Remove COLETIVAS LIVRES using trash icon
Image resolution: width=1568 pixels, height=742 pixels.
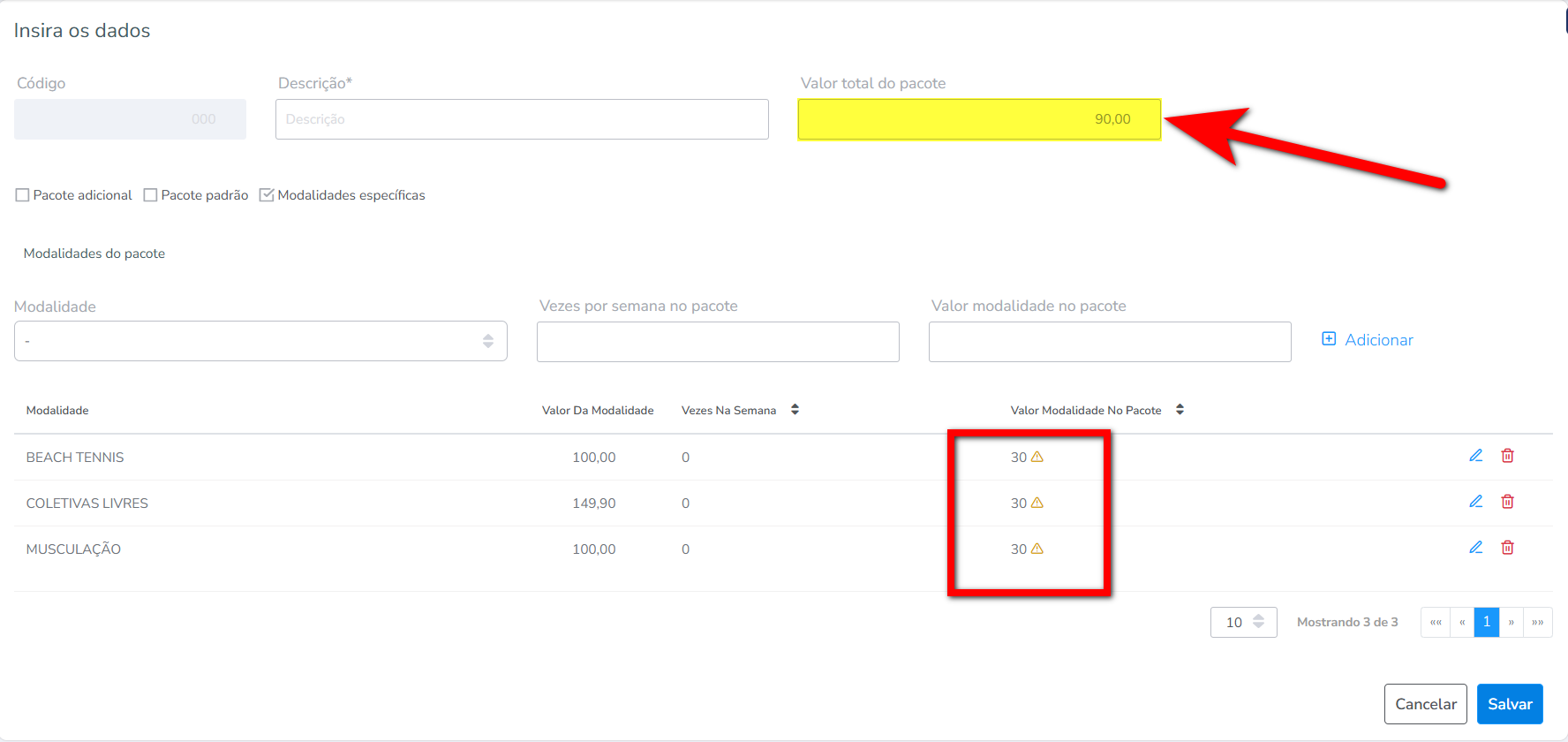pos(1507,502)
